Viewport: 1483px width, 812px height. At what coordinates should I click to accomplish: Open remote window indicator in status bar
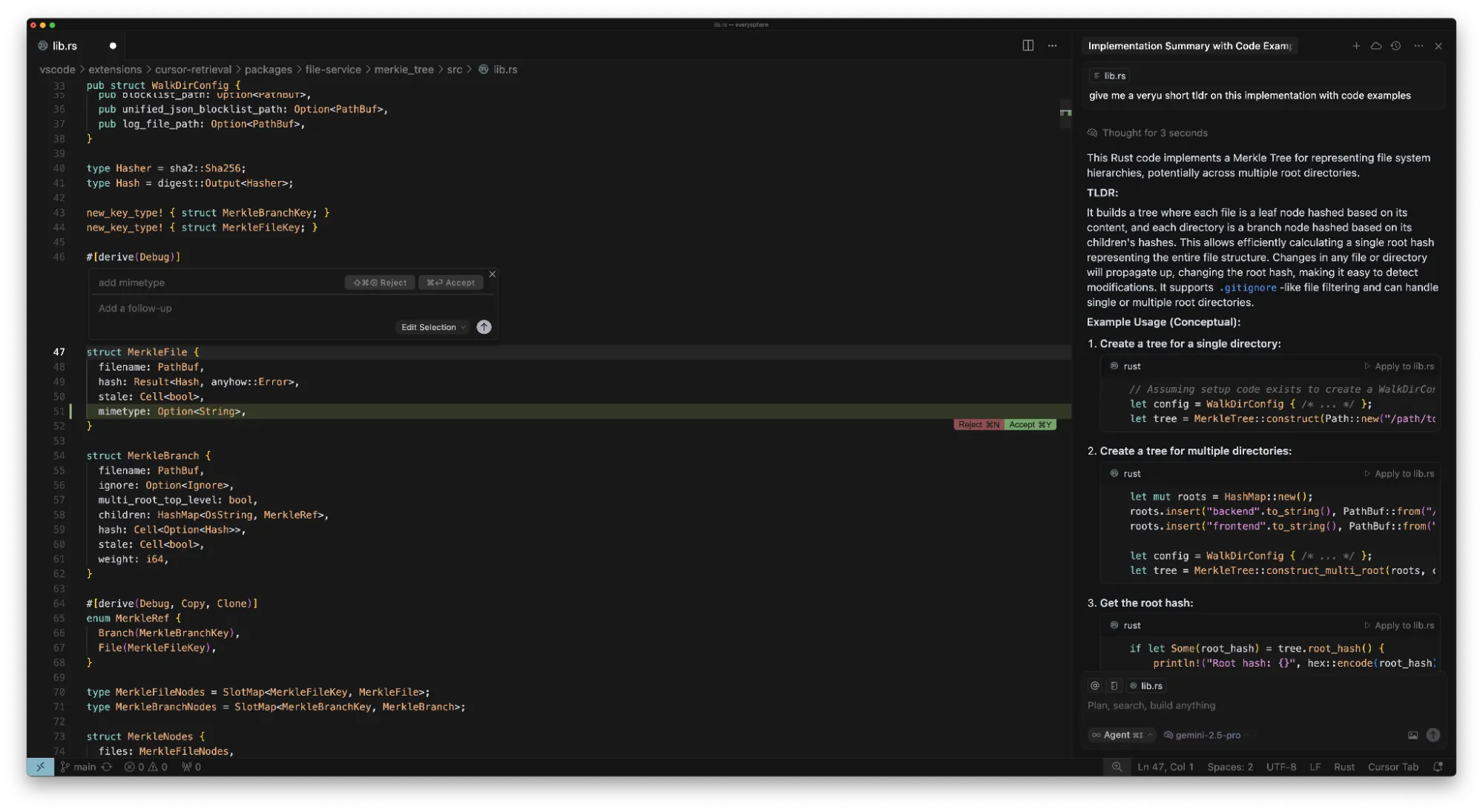pyautogui.click(x=40, y=767)
